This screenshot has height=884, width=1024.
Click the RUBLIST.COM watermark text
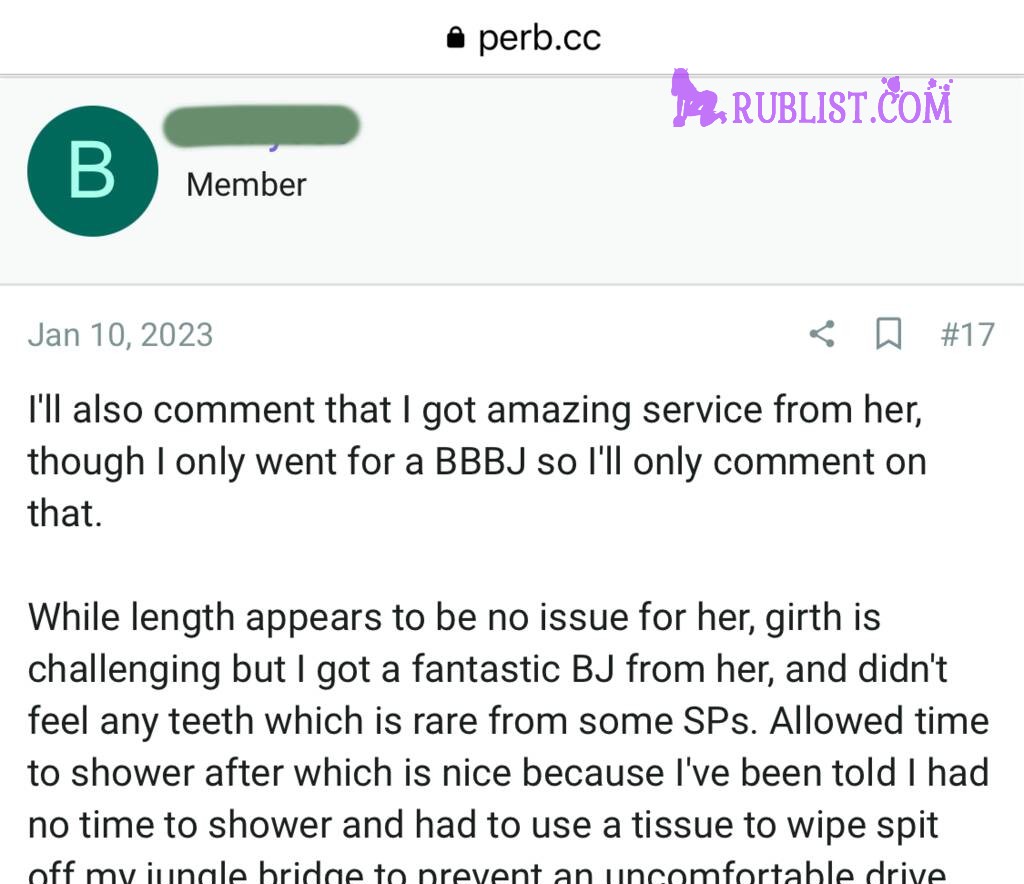[x=842, y=106]
